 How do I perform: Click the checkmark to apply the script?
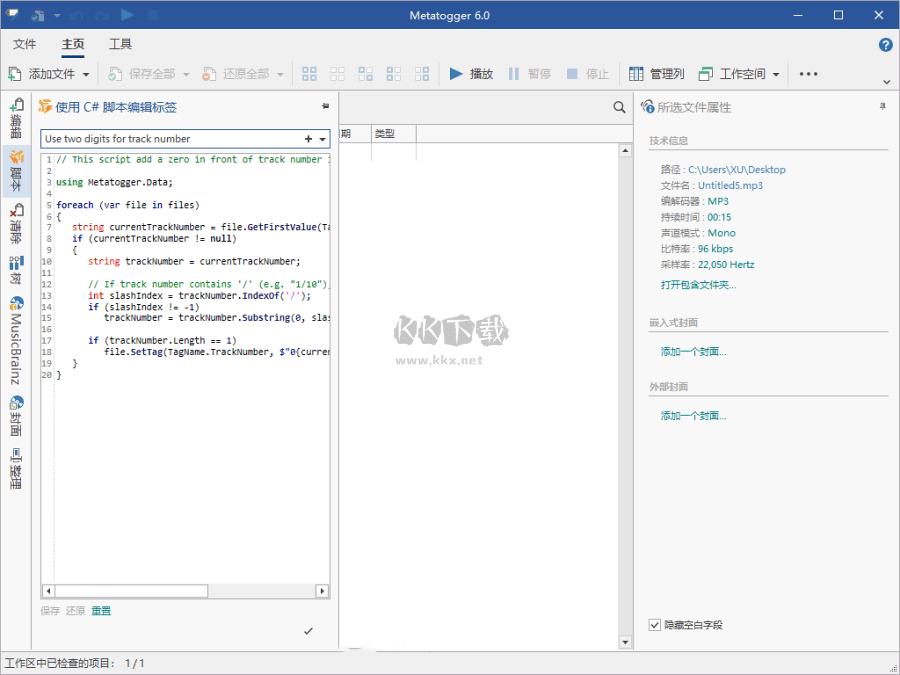coord(309,631)
